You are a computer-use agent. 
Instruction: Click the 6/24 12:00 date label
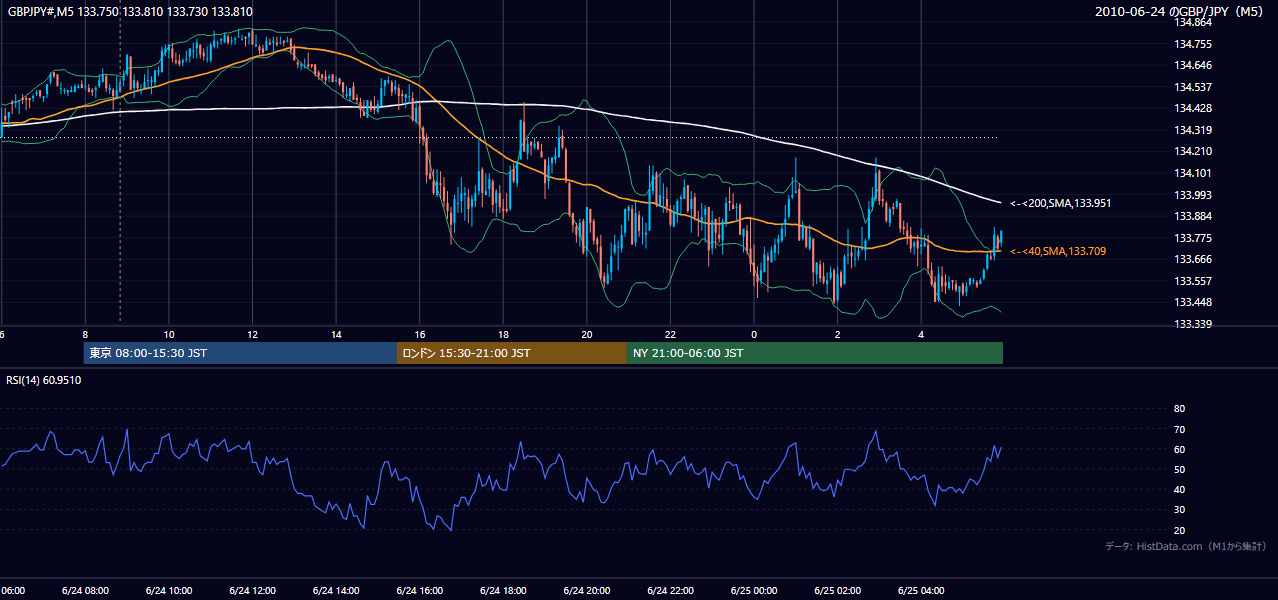pyautogui.click(x=252, y=590)
